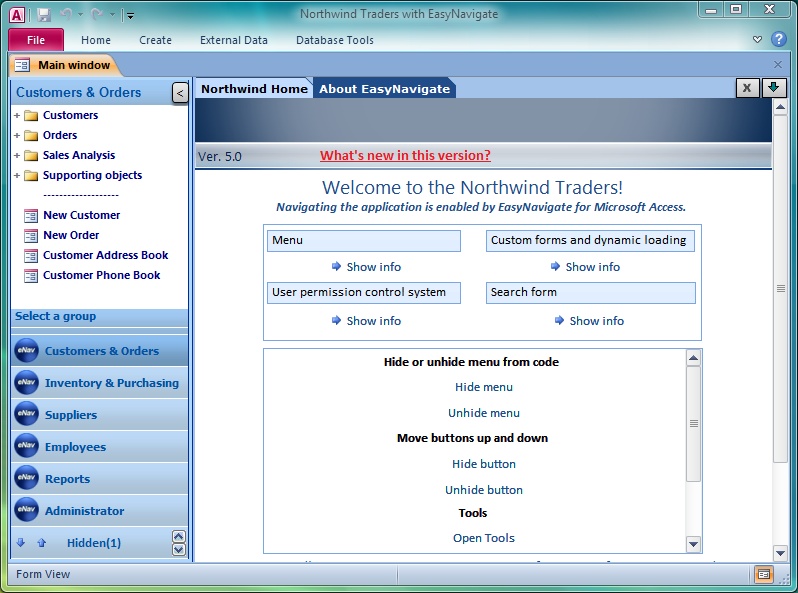Viewport: 798px width, 593px height.
Task: Open the Create ribbon tab
Action: click(x=155, y=40)
